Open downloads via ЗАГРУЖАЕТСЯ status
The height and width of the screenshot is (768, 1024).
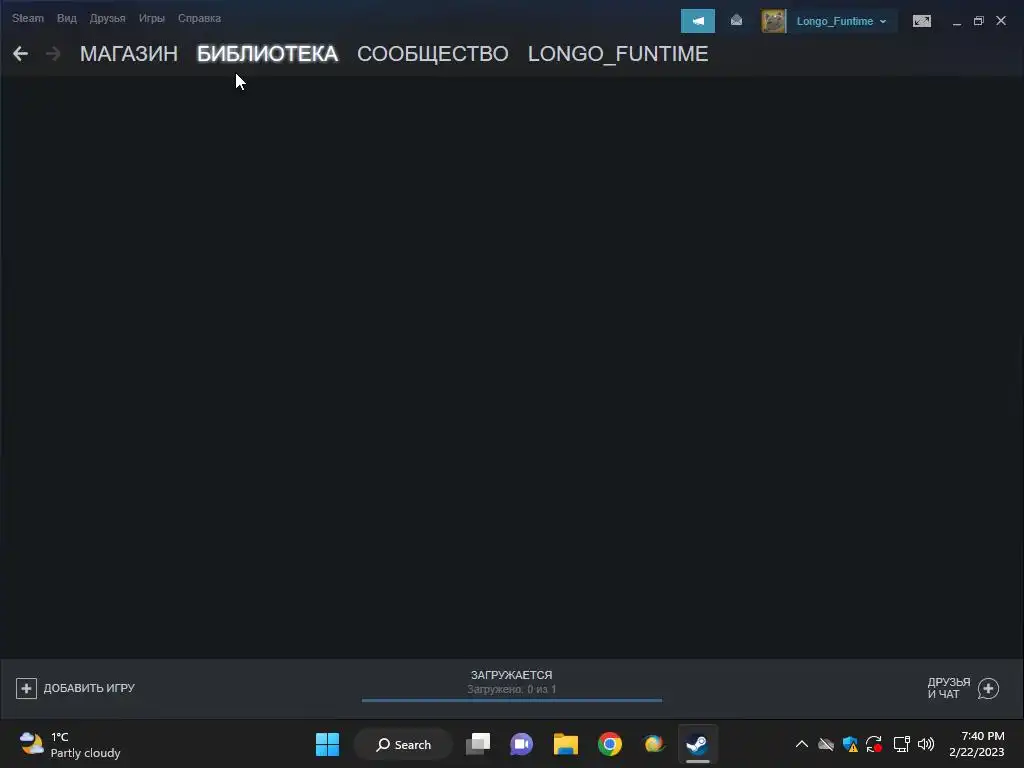tap(511, 675)
